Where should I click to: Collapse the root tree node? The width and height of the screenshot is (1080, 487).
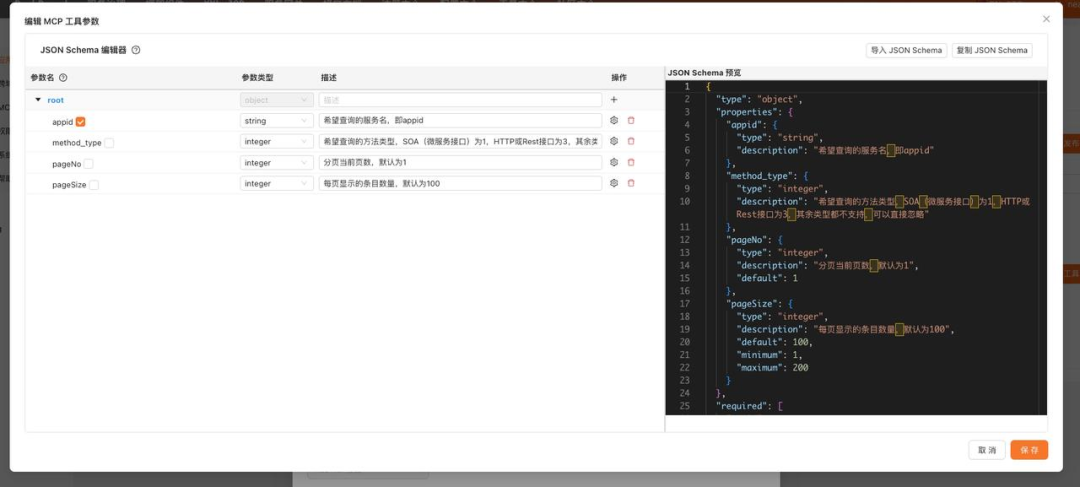(38, 100)
